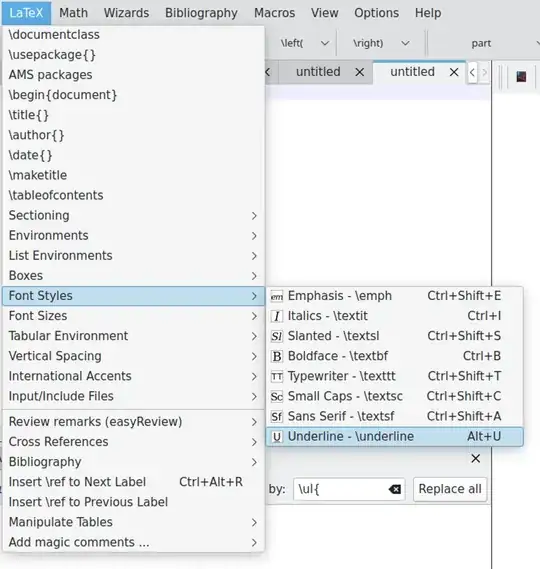Viewport: 540px width, 569px height.
Task: Insert \usepackage{} command
Action: 134,55
